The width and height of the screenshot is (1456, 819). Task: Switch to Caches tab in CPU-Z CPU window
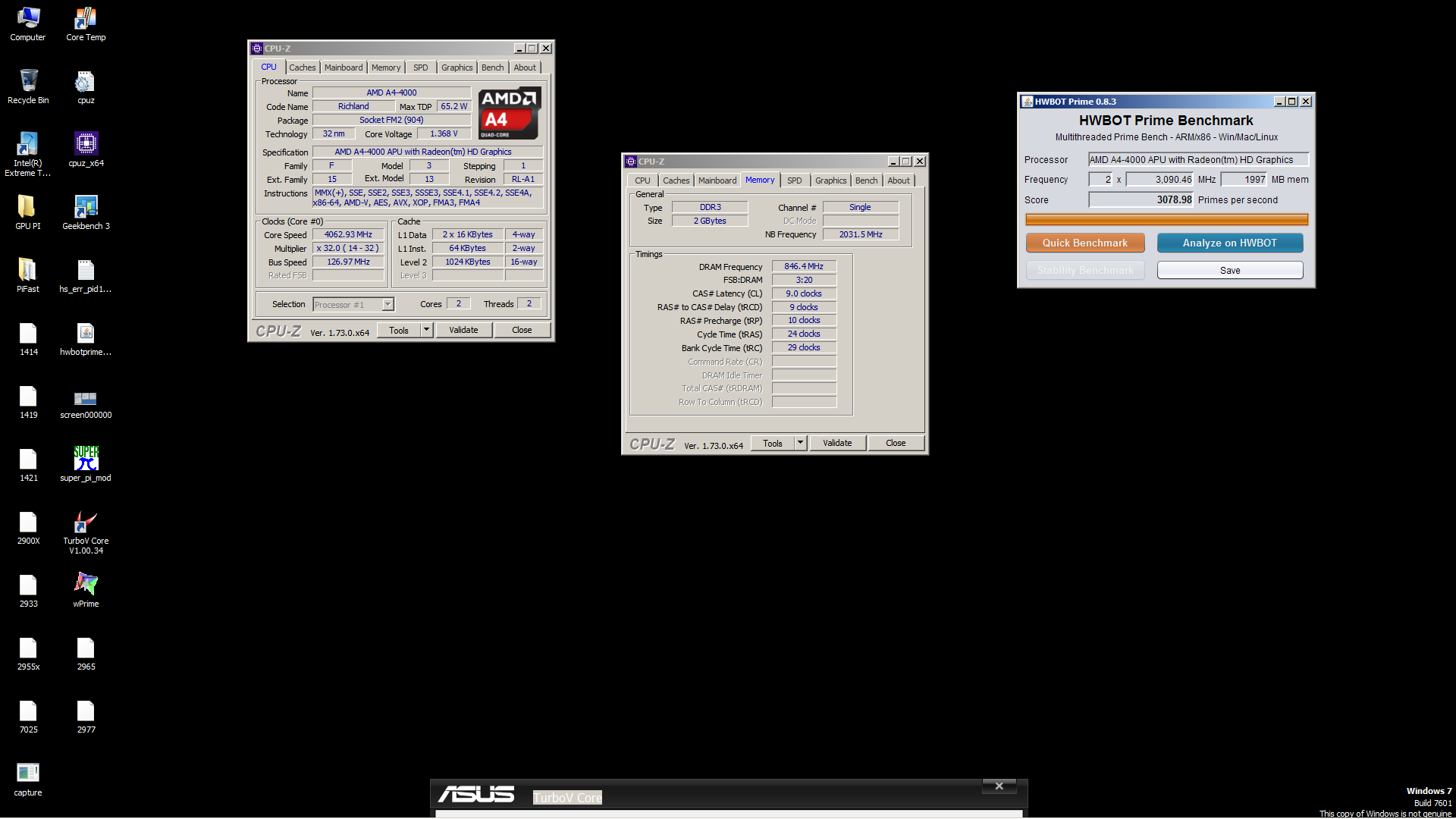(302, 67)
